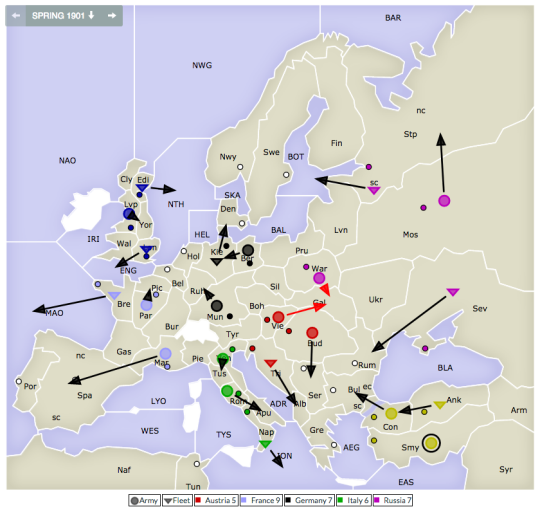Viewport: 540px width, 516px height.
Task: Select the Turkish army in Smyrna
Action: (x=431, y=443)
